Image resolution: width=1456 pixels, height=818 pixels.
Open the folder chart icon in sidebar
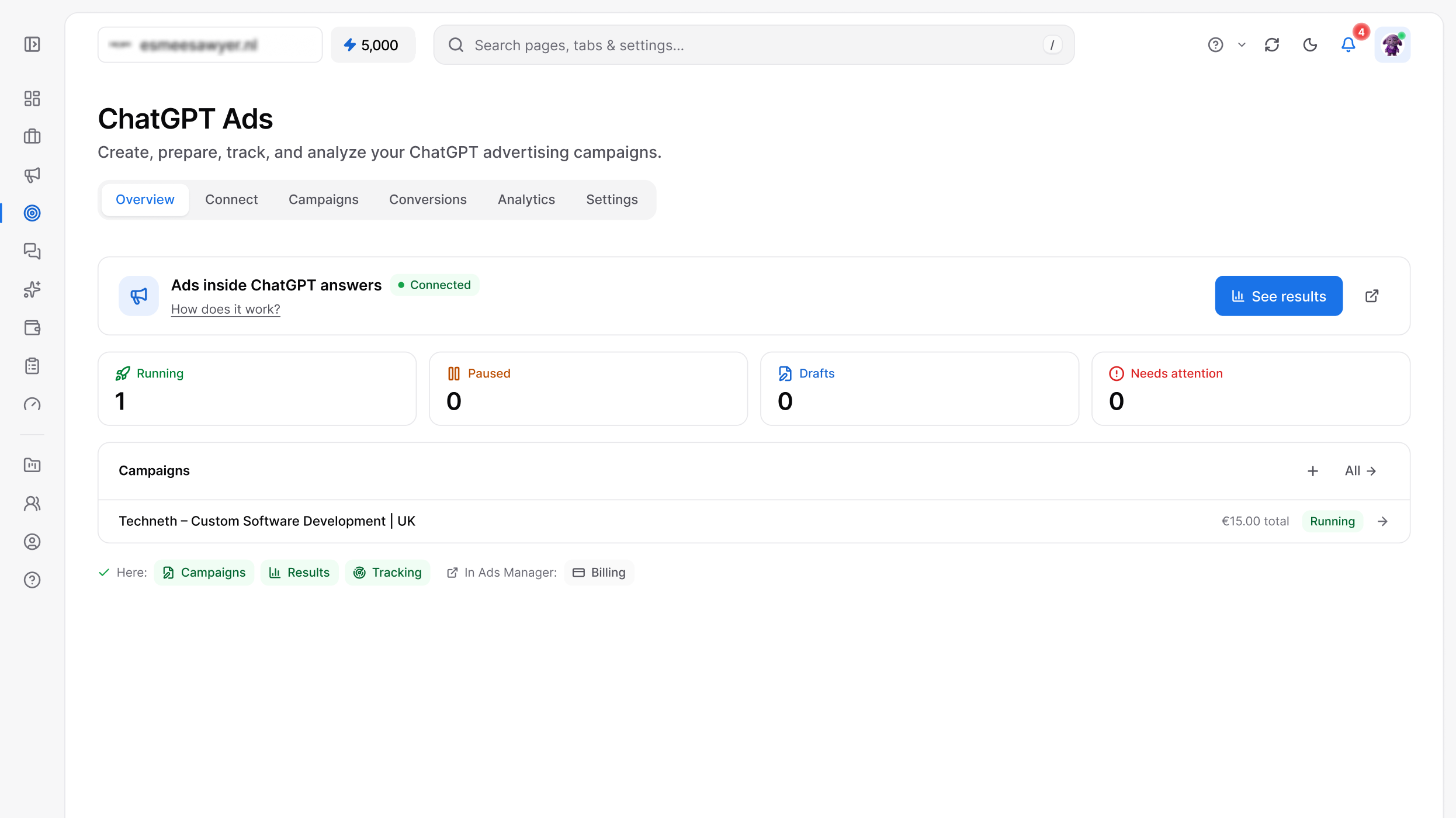[x=32, y=465]
